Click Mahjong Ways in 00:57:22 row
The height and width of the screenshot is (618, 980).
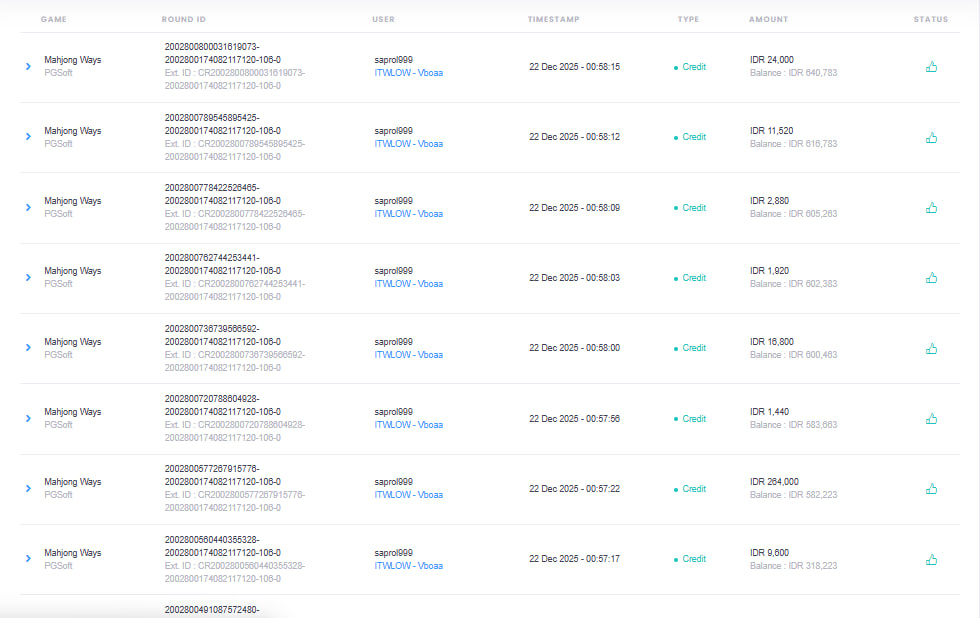tap(72, 482)
